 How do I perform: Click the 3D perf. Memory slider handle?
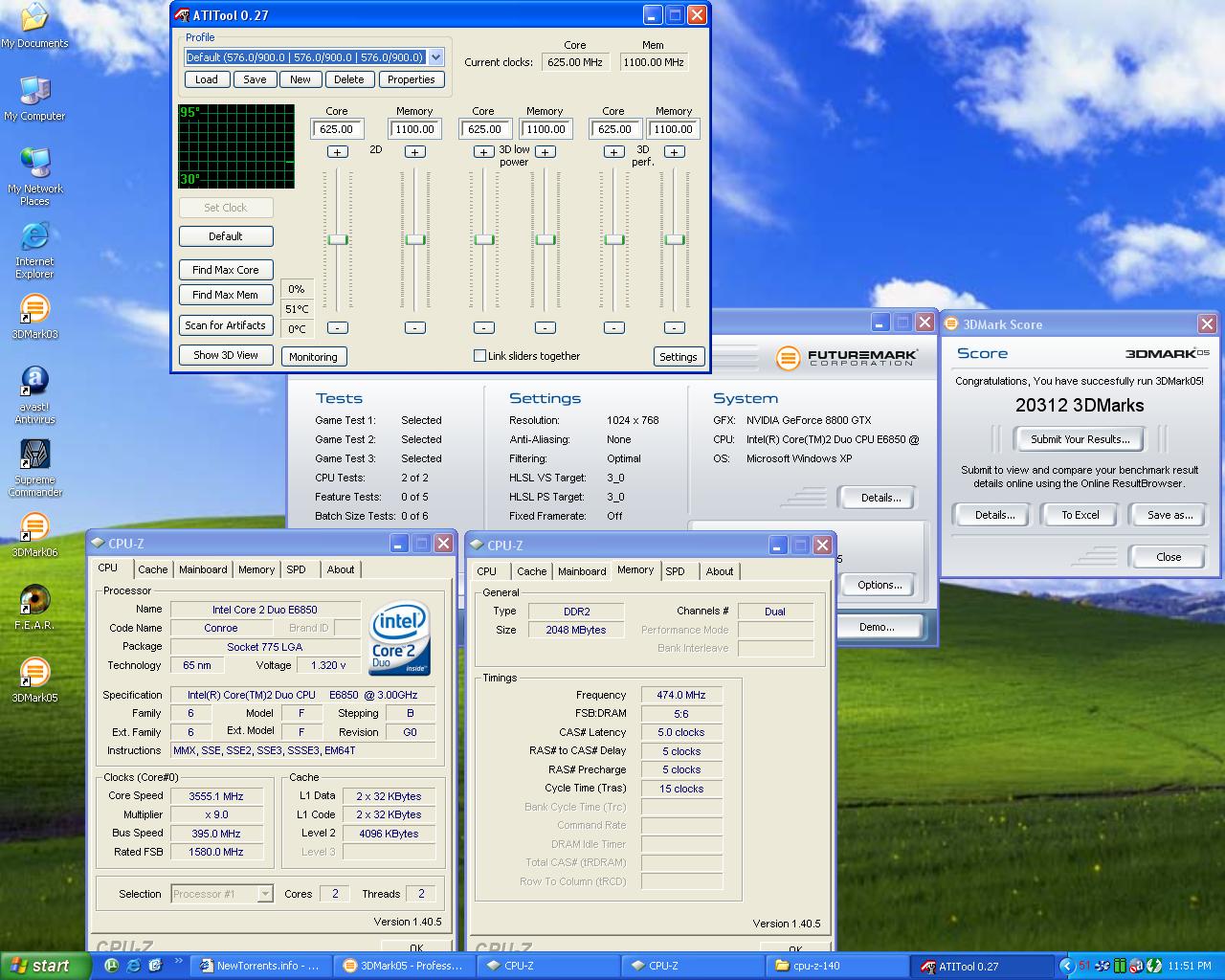coord(675,239)
